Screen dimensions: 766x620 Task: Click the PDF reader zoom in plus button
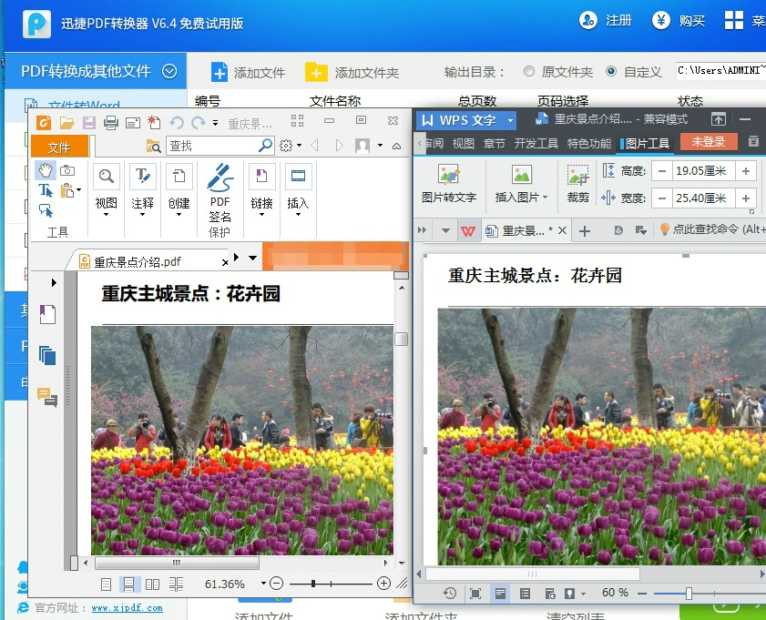pos(384,583)
